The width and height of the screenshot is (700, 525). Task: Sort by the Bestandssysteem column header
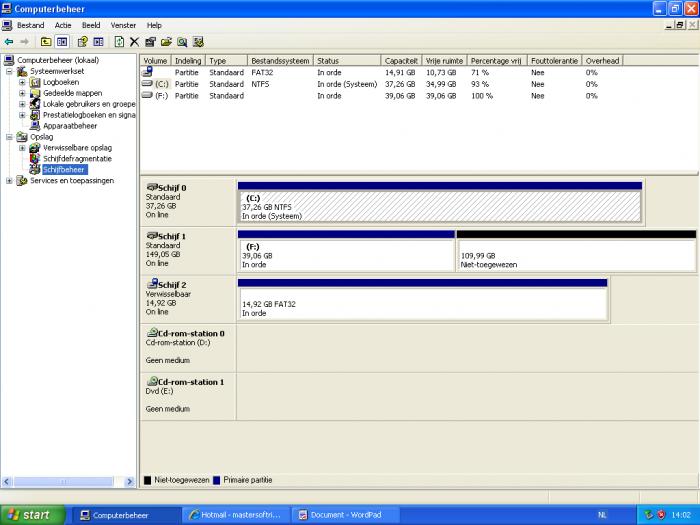click(280, 61)
